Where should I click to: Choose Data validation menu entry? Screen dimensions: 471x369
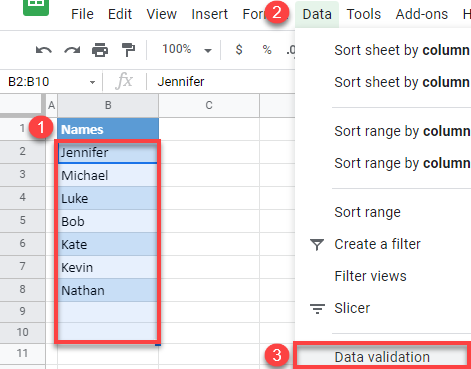coord(382,357)
